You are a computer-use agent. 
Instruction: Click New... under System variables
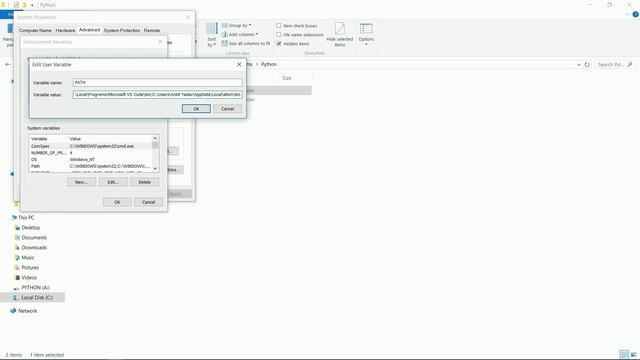pos(81,182)
